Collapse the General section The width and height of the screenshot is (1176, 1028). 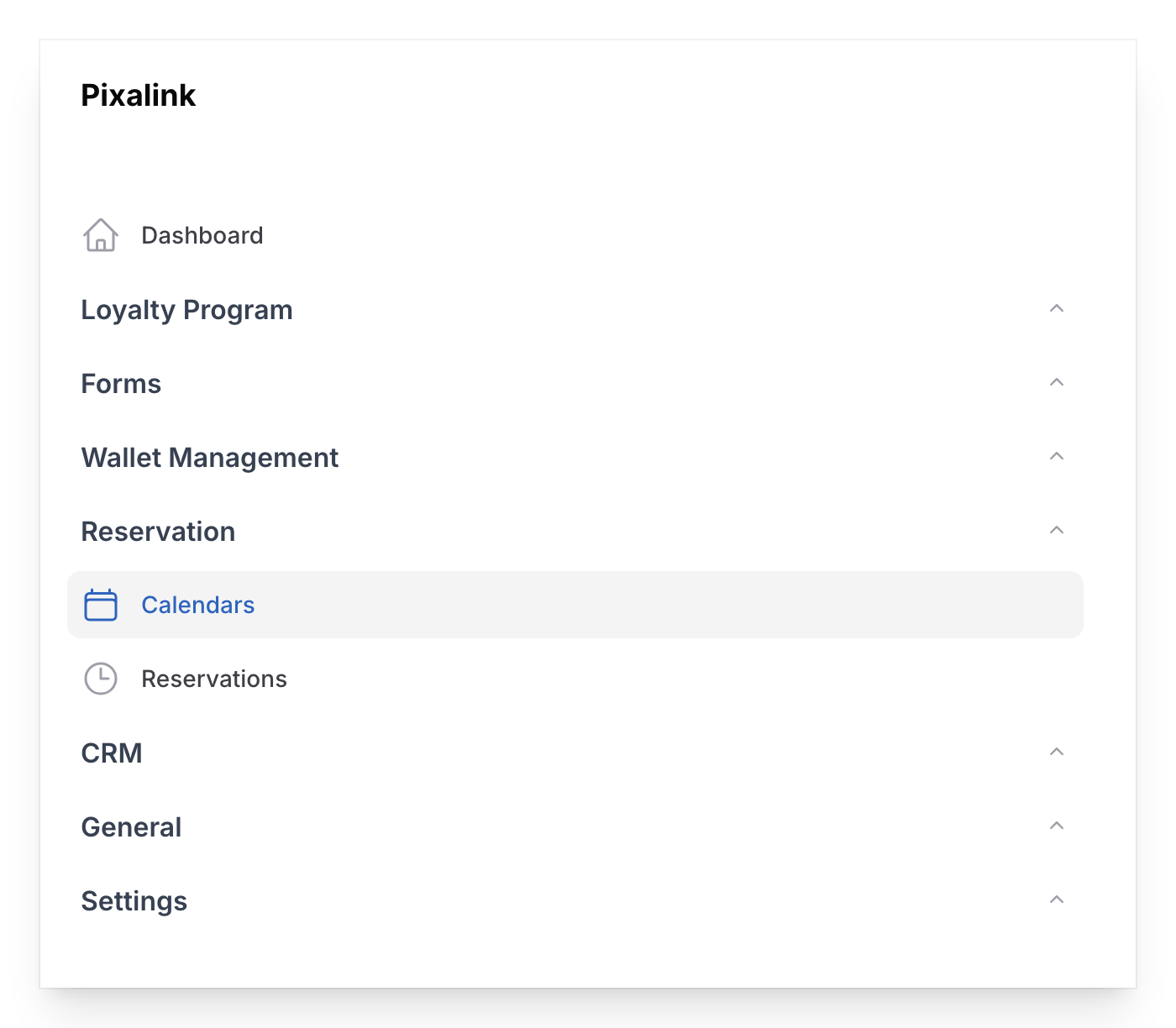pos(1058,826)
